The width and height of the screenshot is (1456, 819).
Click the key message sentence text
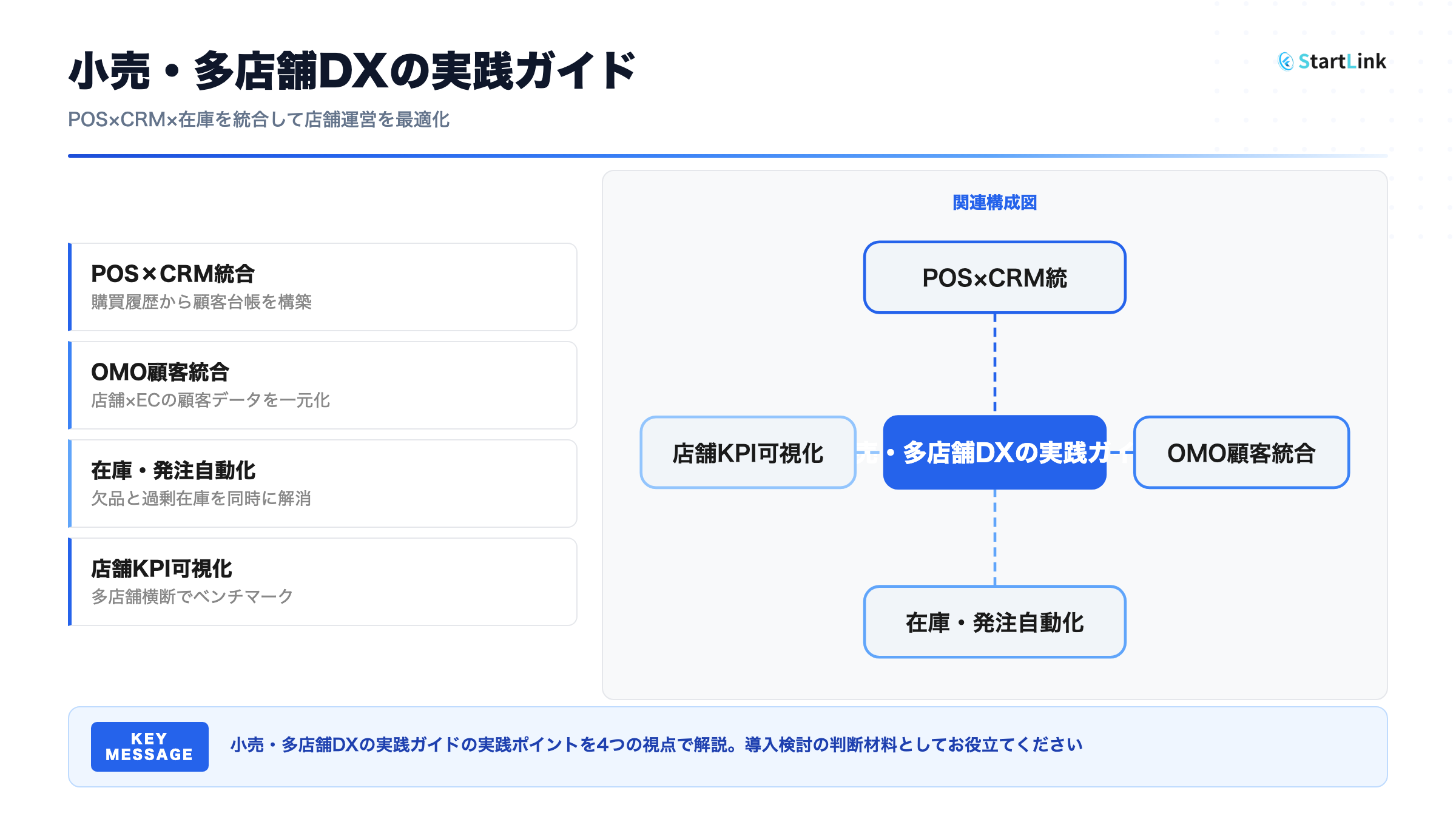pyautogui.click(x=656, y=745)
